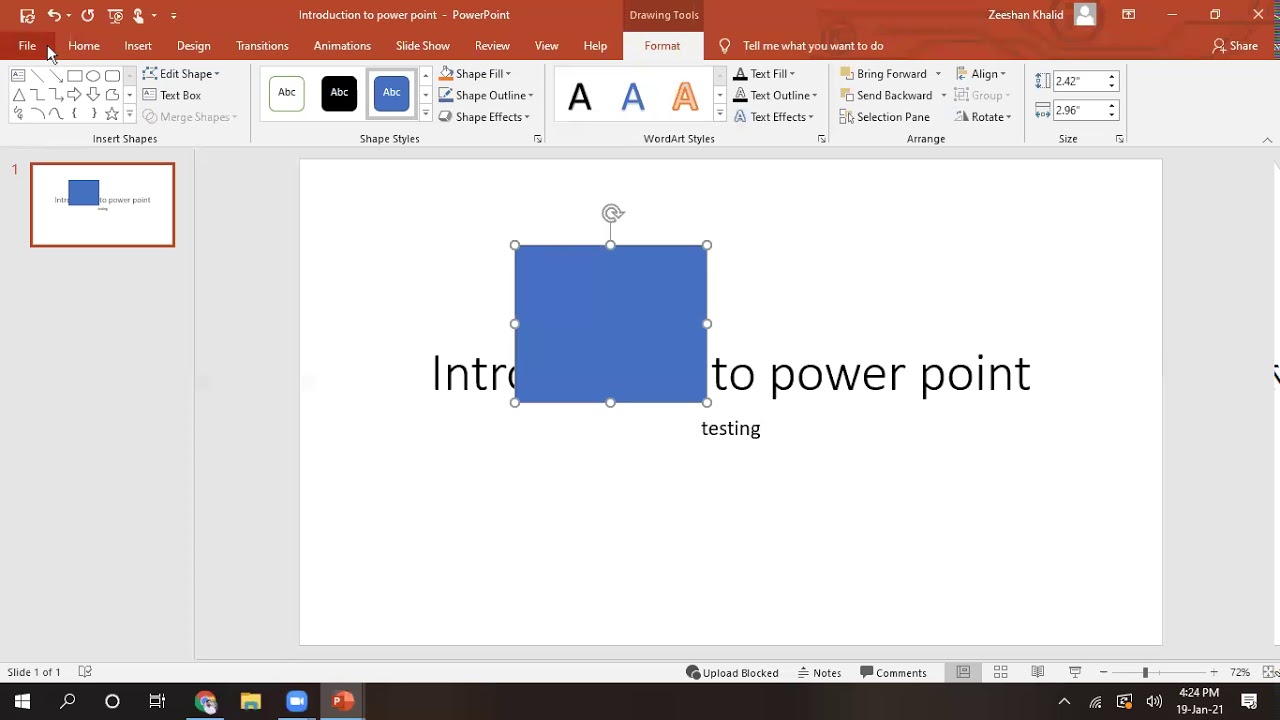
Task: Activate Normal view in status bar
Action: point(963,672)
